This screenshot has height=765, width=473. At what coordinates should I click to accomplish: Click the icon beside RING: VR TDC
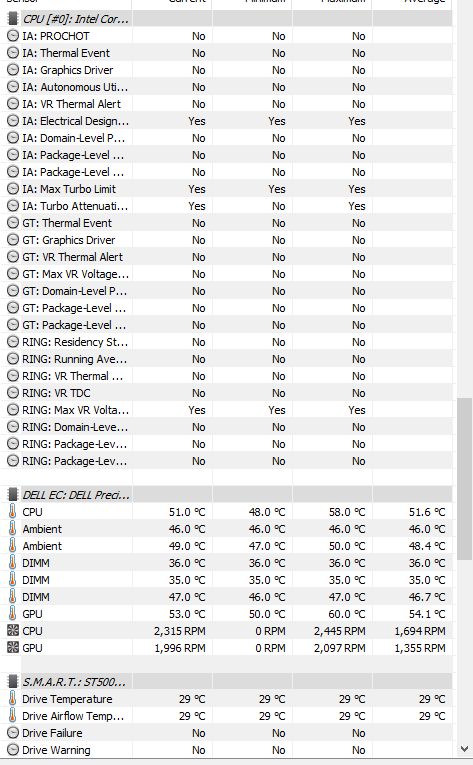13,393
